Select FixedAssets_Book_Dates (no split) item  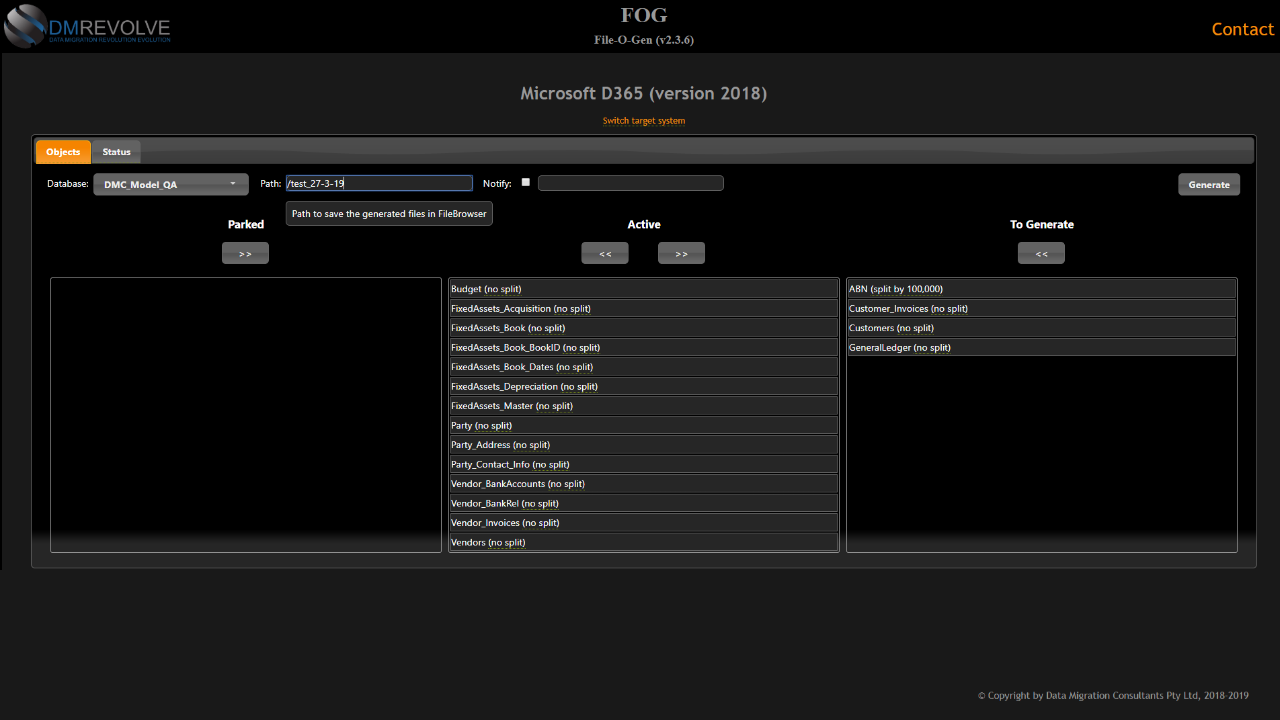(x=643, y=367)
